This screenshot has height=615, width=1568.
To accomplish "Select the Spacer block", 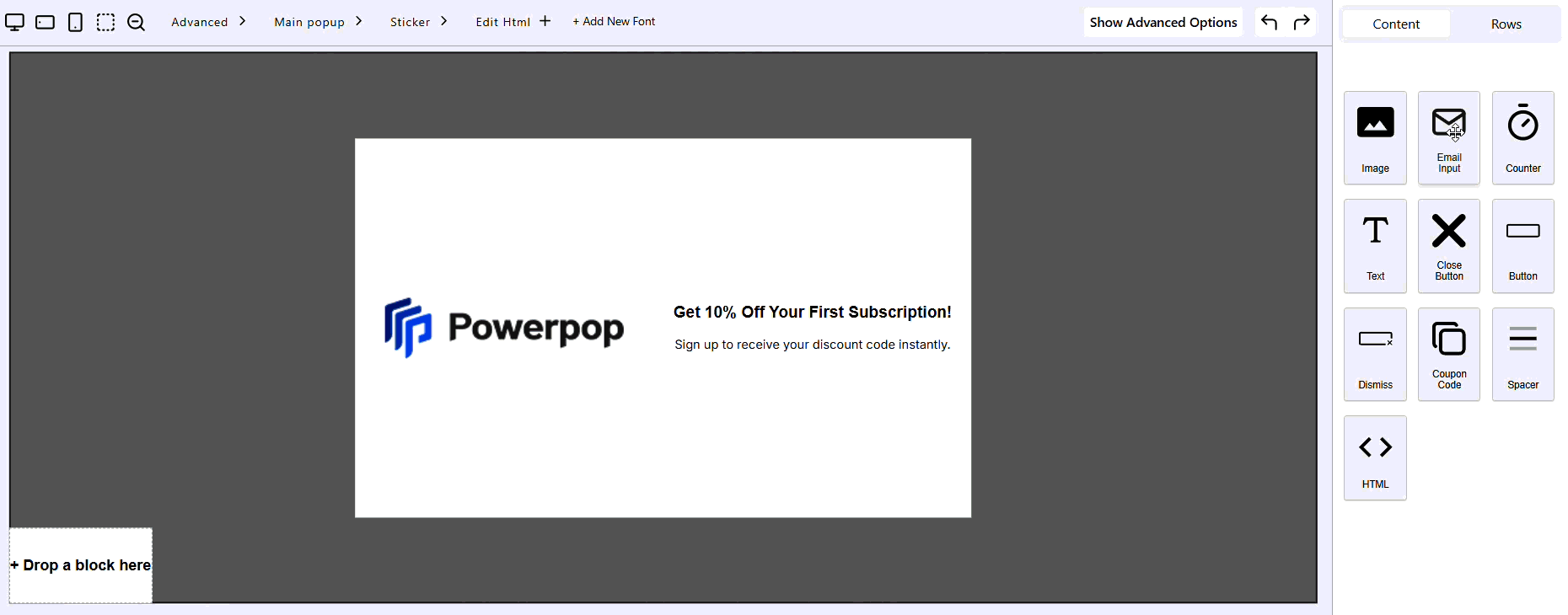I will pyautogui.click(x=1523, y=354).
